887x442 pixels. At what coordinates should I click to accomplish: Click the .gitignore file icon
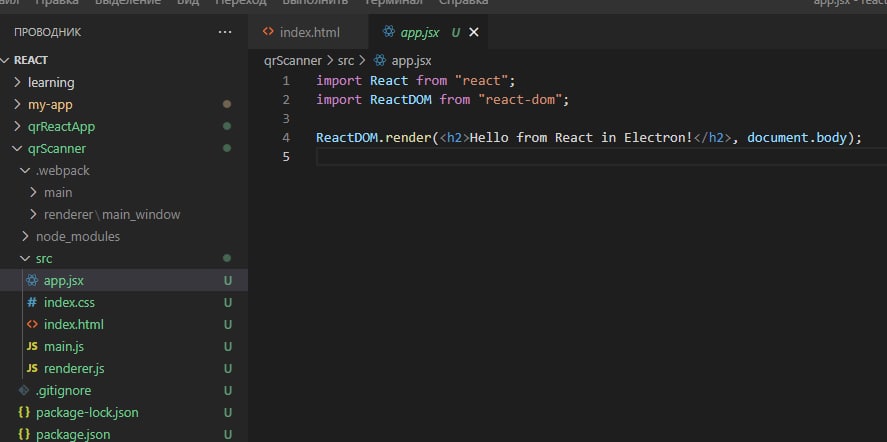point(24,390)
